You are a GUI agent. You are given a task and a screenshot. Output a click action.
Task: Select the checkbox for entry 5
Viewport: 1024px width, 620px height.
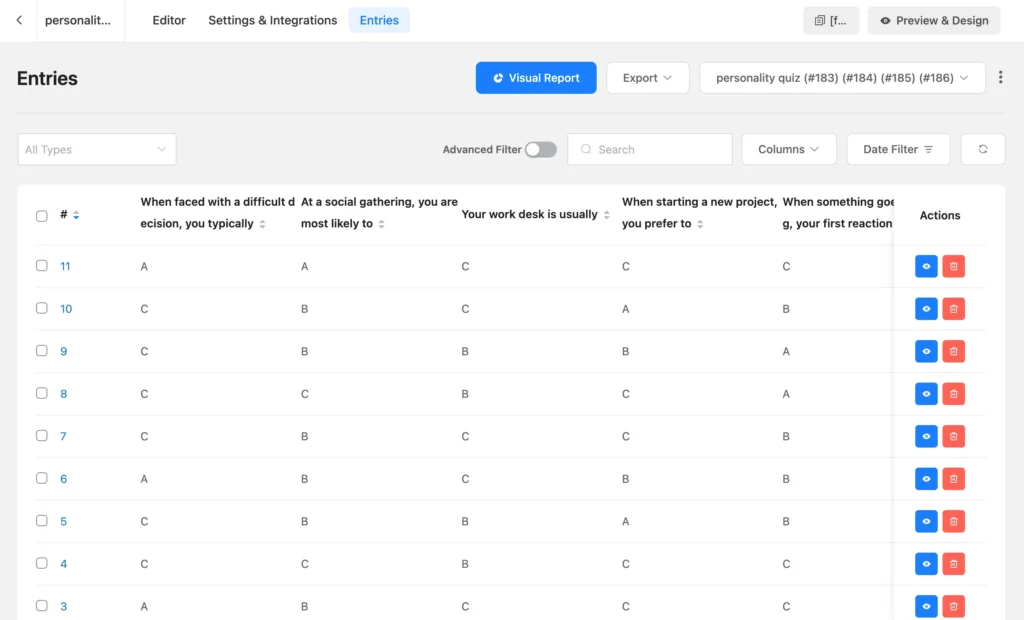coord(42,520)
